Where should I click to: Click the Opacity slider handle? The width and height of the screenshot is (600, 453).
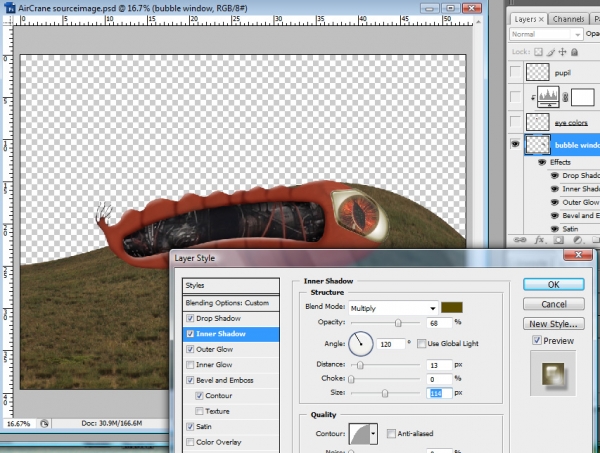398,323
